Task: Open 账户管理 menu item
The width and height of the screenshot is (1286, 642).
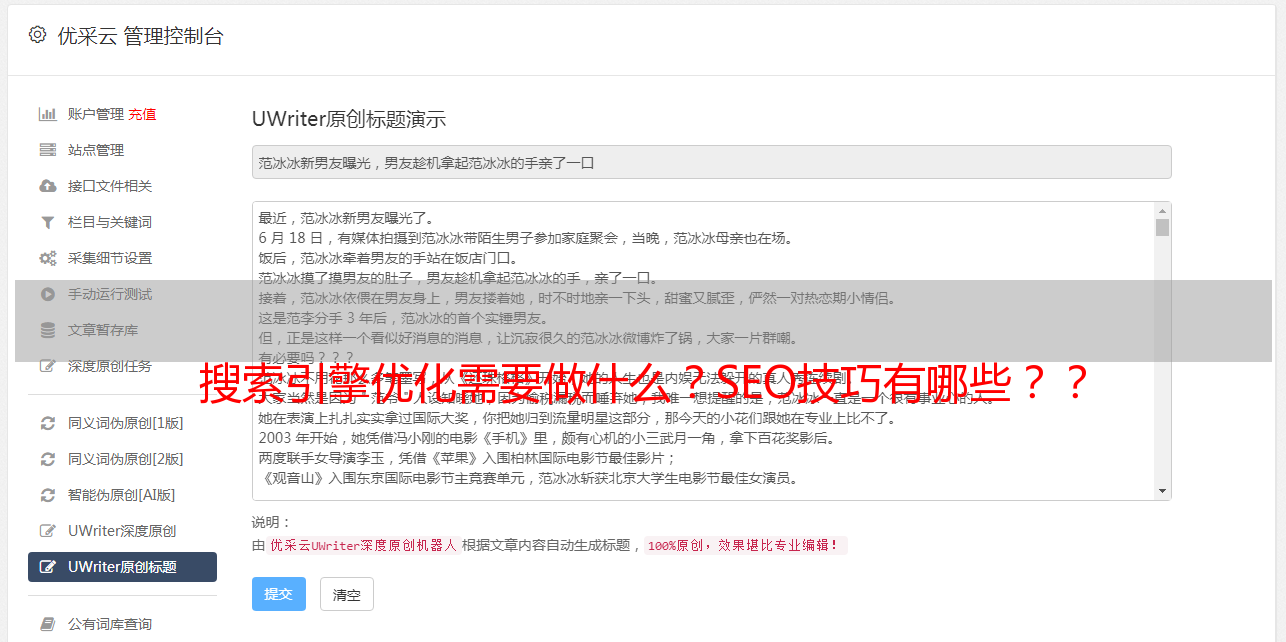Action: [95, 114]
